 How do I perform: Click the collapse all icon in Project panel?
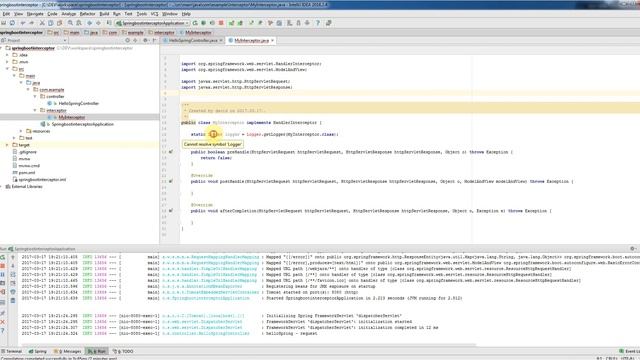tap(135, 40)
